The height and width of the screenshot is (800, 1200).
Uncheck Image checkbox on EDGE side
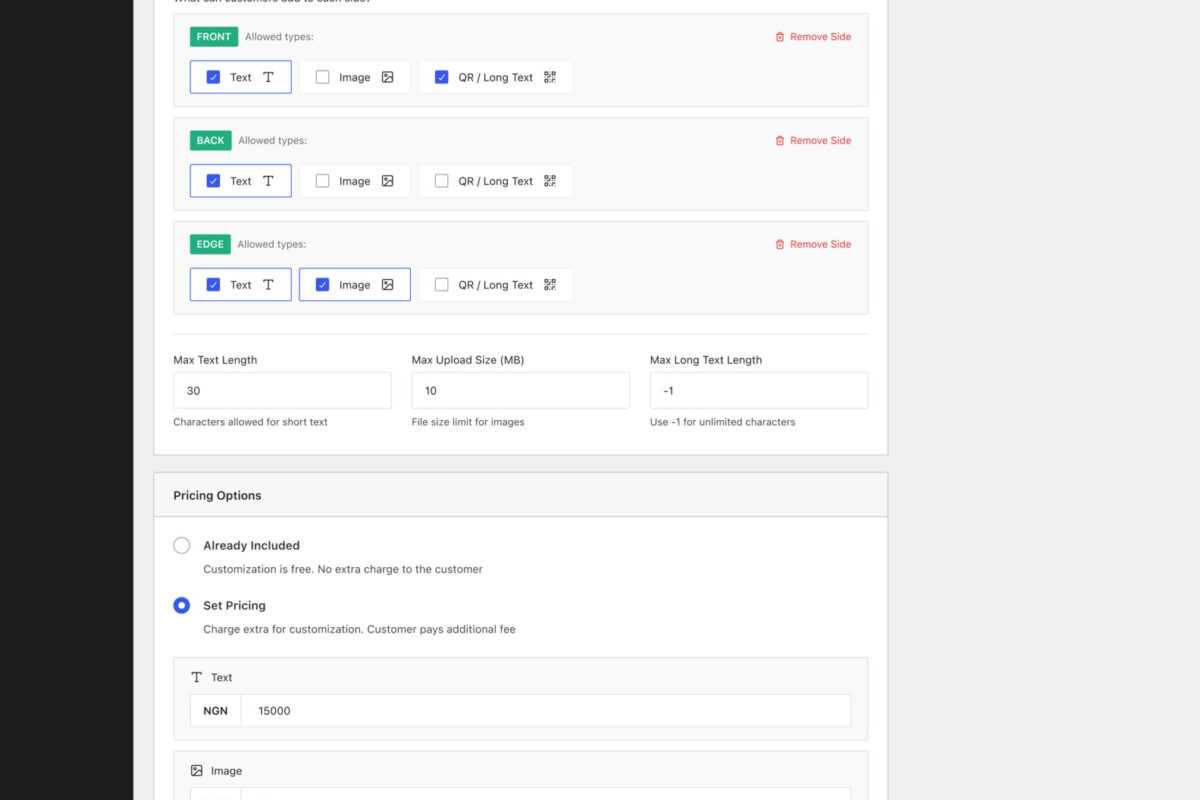pyautogui.click(x=322, y=285)
